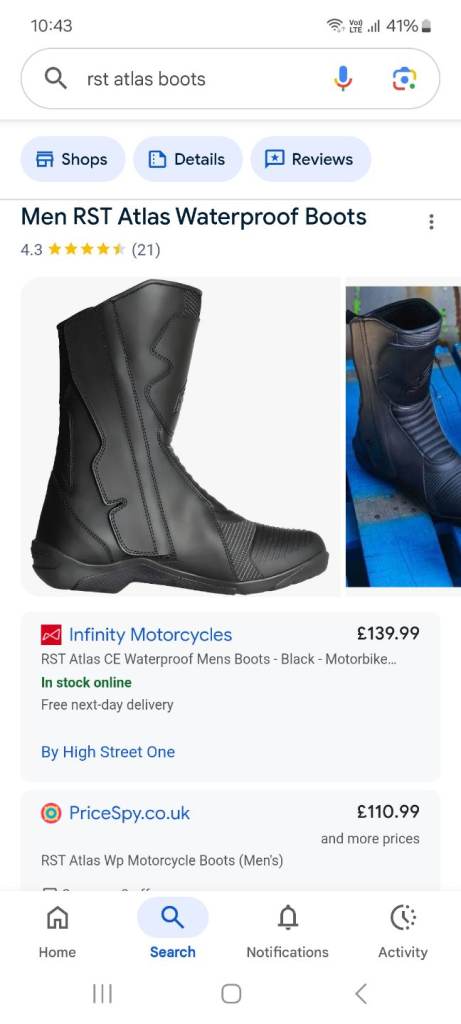Viewport: 461px width, 1024px height.
Task: Tap the PriceSpy circular logo icon
Action: click(51, 813)
